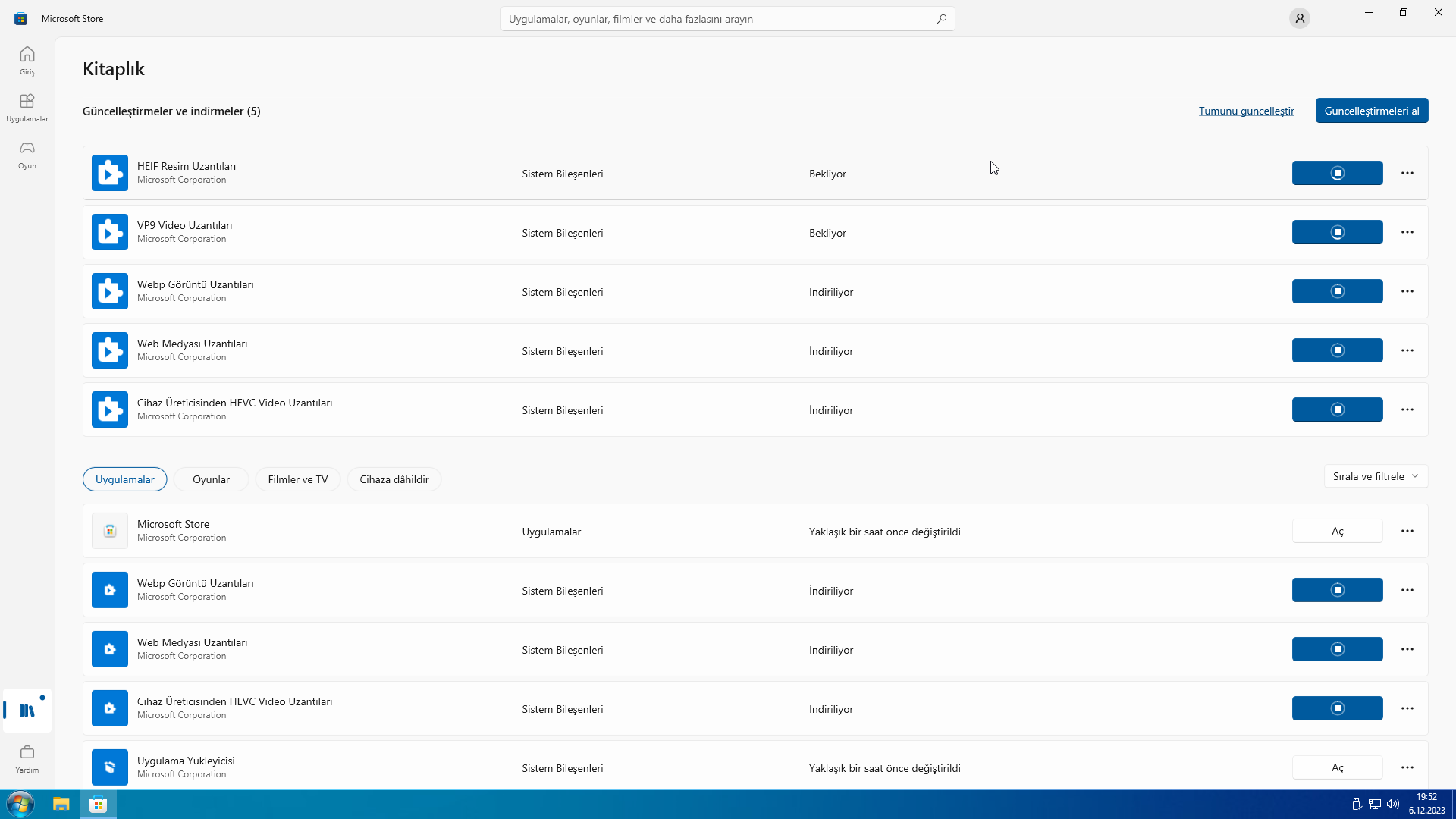Select the Kitaplık library icon in sidebar
The height and width of the screenshot is (819, 1456).
[27, 711]
